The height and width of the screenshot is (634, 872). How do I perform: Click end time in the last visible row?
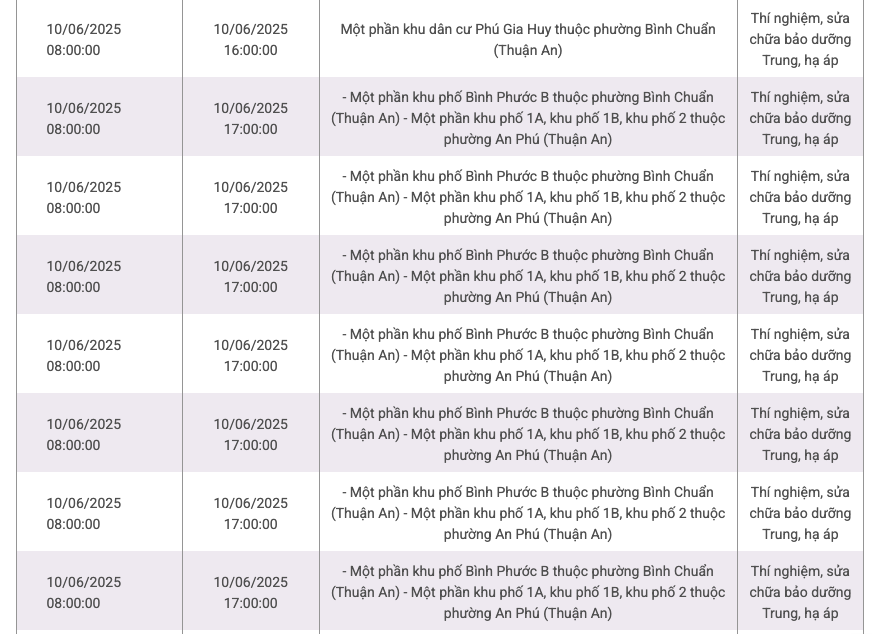point(250,592)
